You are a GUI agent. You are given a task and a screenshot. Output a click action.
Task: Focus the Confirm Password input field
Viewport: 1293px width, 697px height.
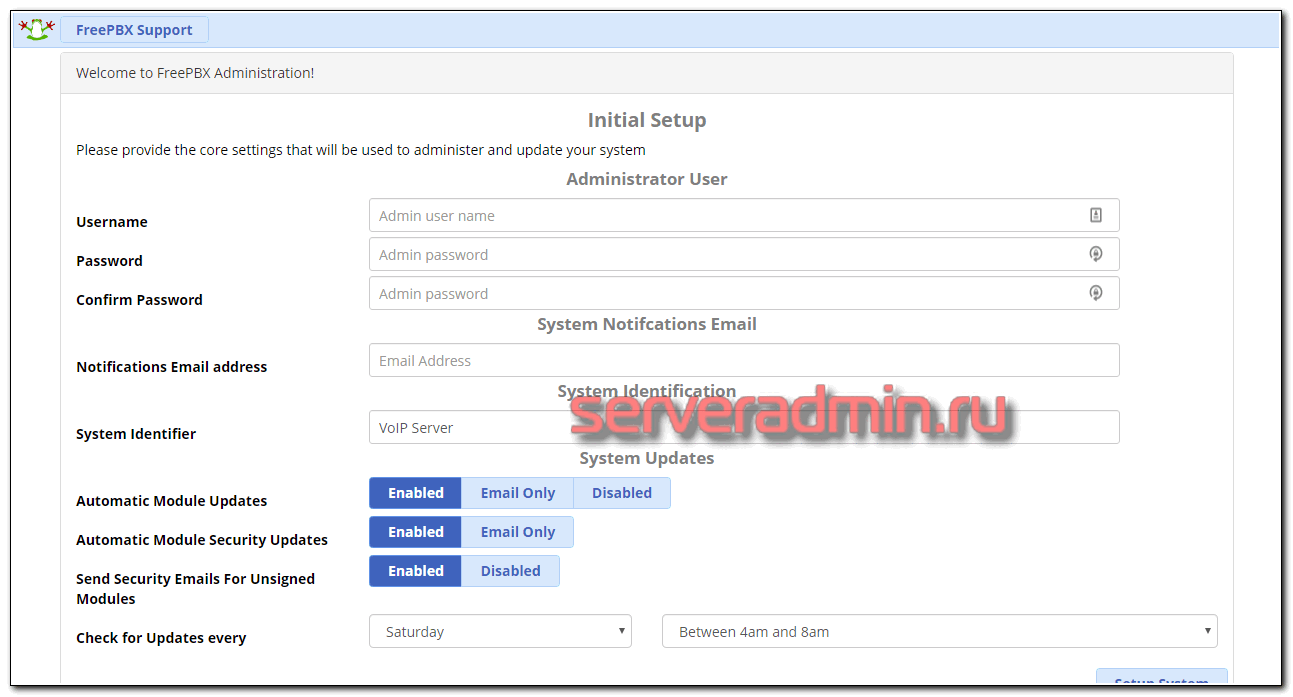[x=744, y=293]
